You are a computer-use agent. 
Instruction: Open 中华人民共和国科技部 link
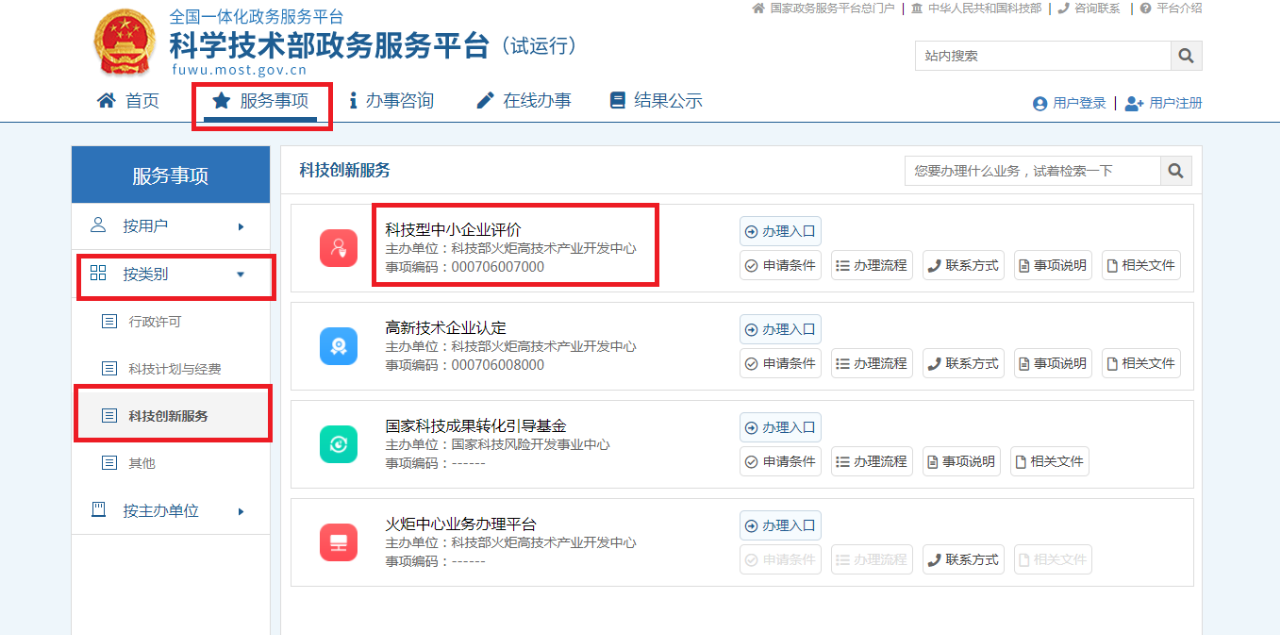click(x=976, y=8)
